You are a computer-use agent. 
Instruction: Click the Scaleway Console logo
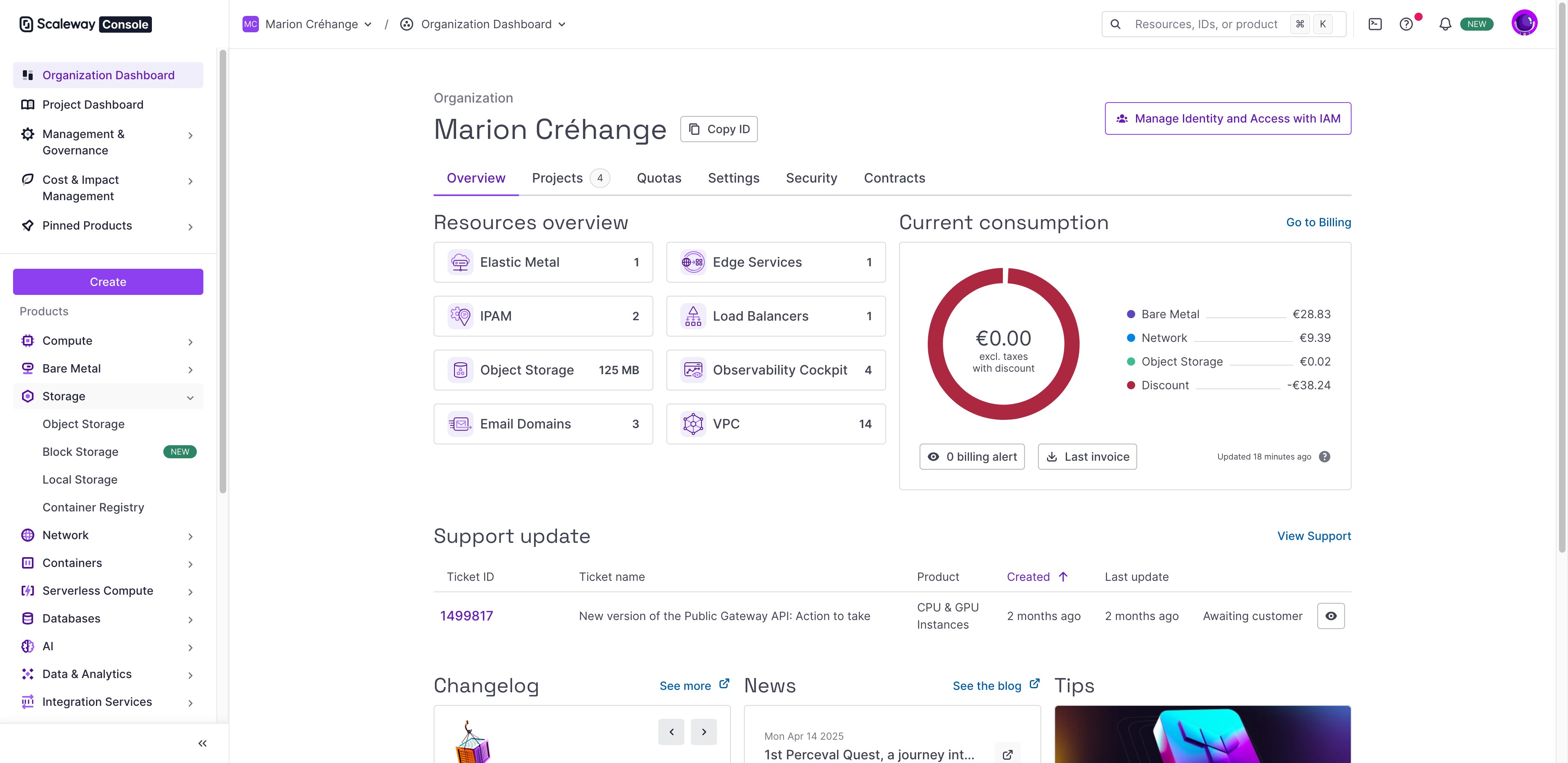point(85,25)
